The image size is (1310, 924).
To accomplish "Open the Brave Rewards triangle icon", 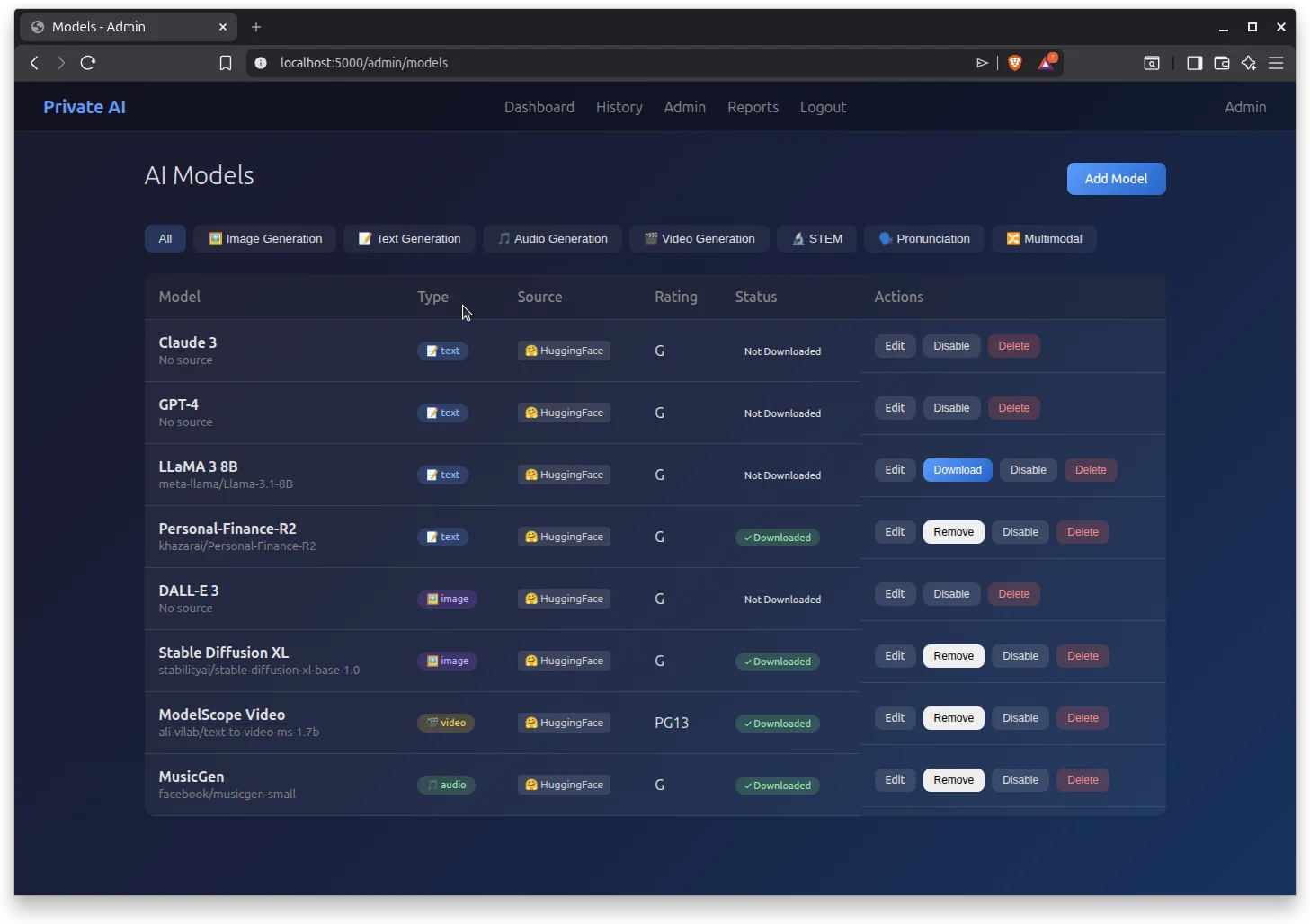I will coord(1046,63).
